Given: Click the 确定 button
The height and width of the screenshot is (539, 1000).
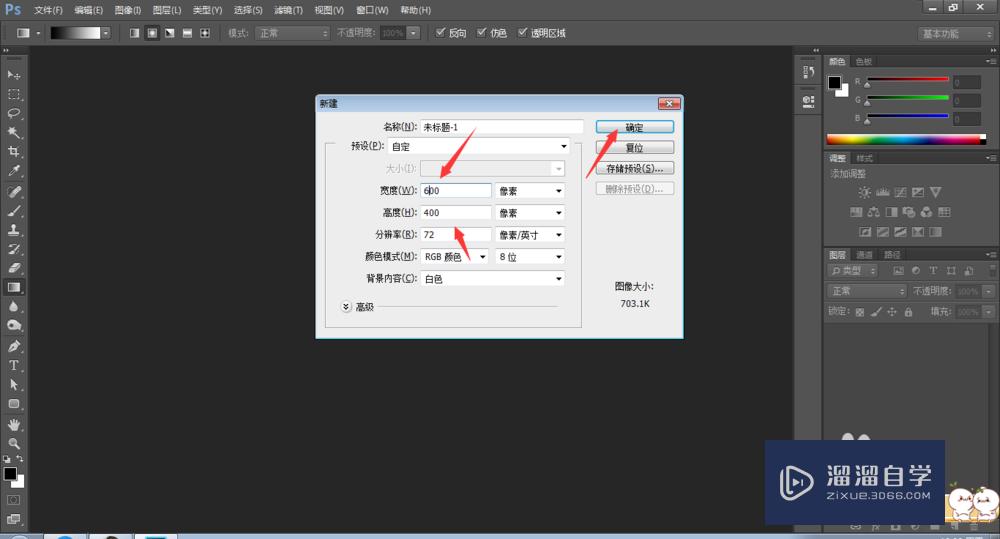Looking at the screenshot, I should tap(635, 127).
